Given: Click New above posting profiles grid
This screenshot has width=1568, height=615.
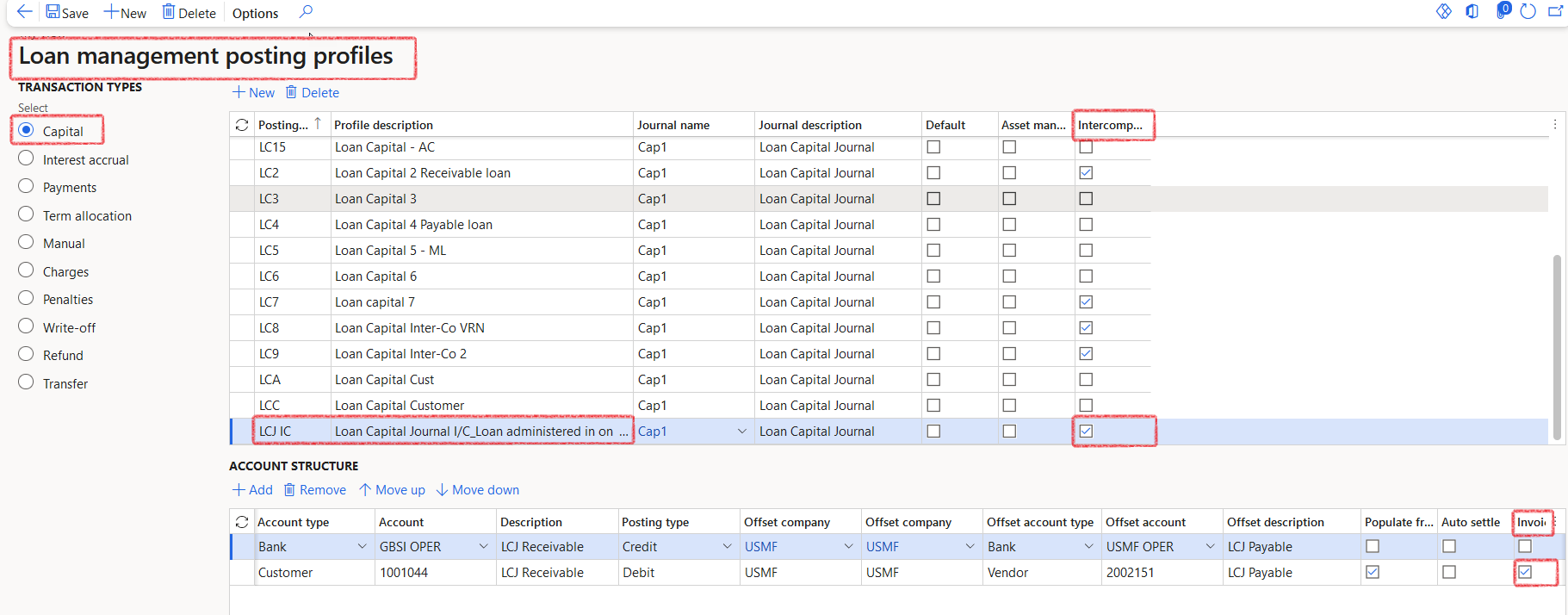Looking at the screenshot, I should (253, 92).
